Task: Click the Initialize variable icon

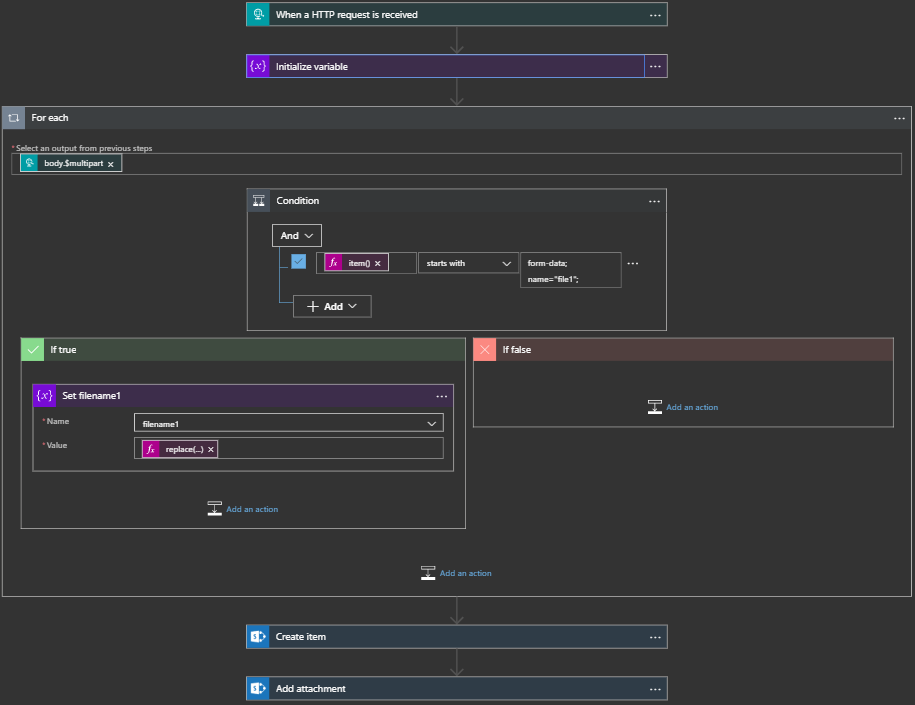Action: [259, 66]
